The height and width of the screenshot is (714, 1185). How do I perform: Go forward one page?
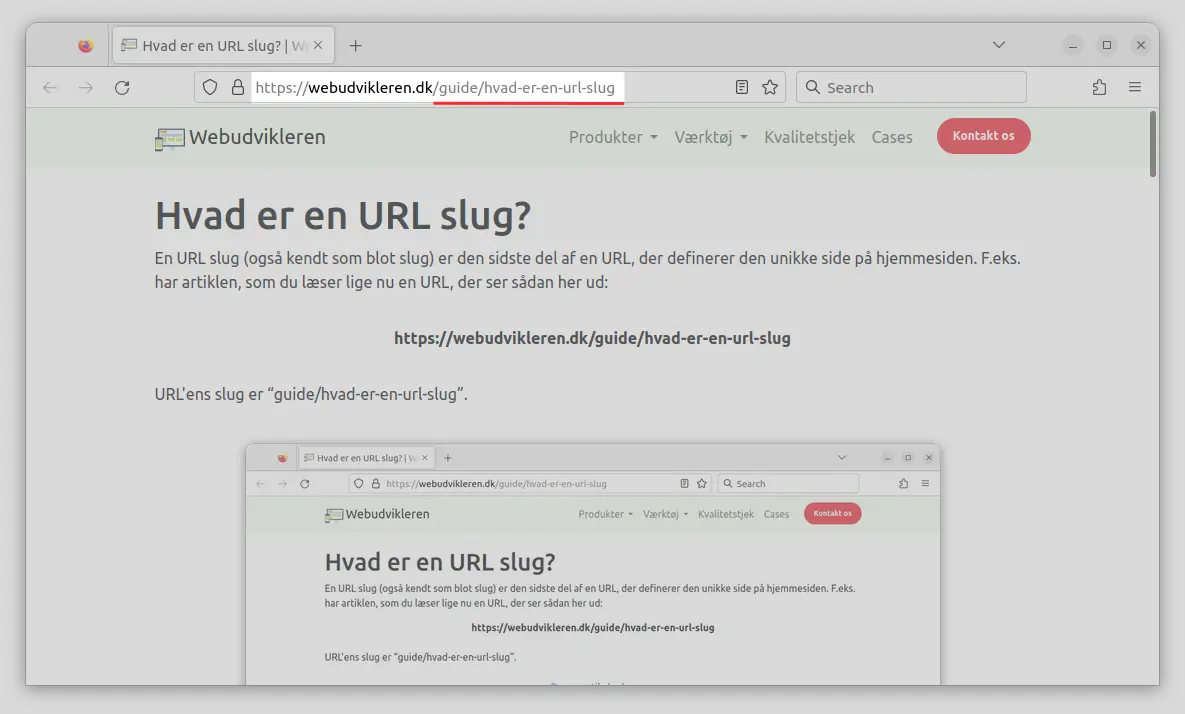click(x=86, y=87)
